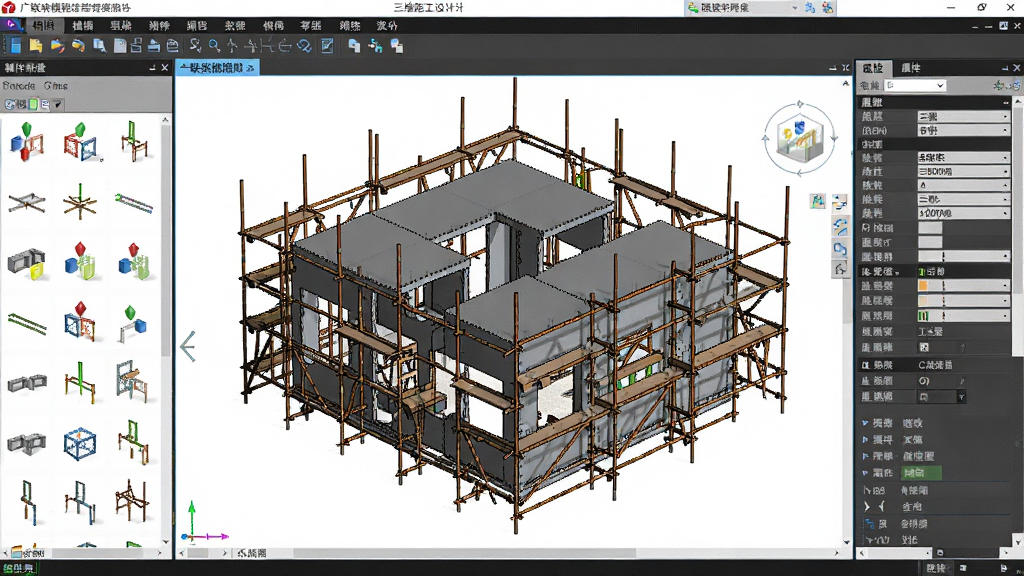Screen dimensions: 1024x576
Task: Click the green highlighted value in lower properties list
Action: (921, 473)
